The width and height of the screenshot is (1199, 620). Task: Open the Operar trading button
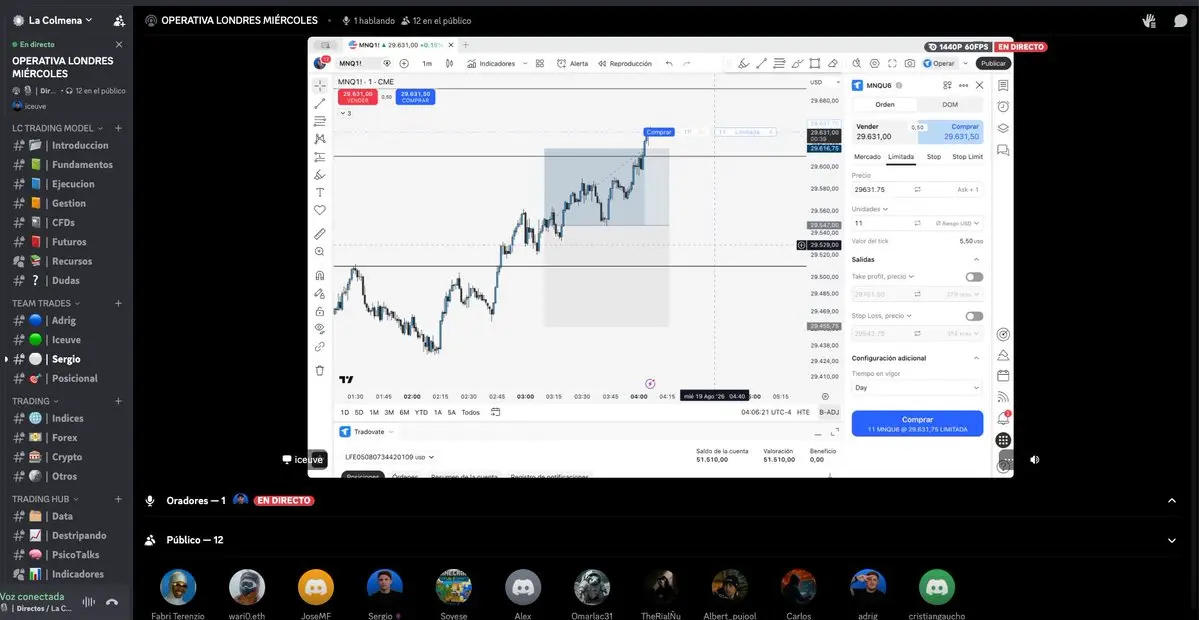(x=939, y=63)
